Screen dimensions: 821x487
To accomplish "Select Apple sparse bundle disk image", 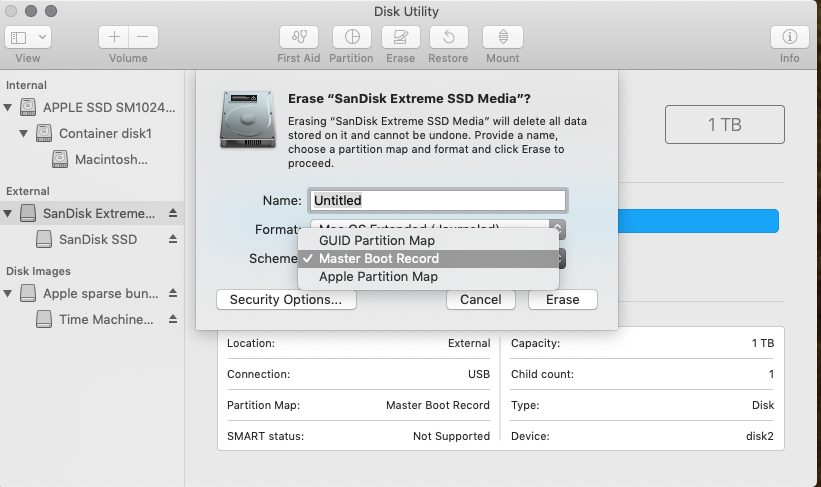I will (101, 294).
